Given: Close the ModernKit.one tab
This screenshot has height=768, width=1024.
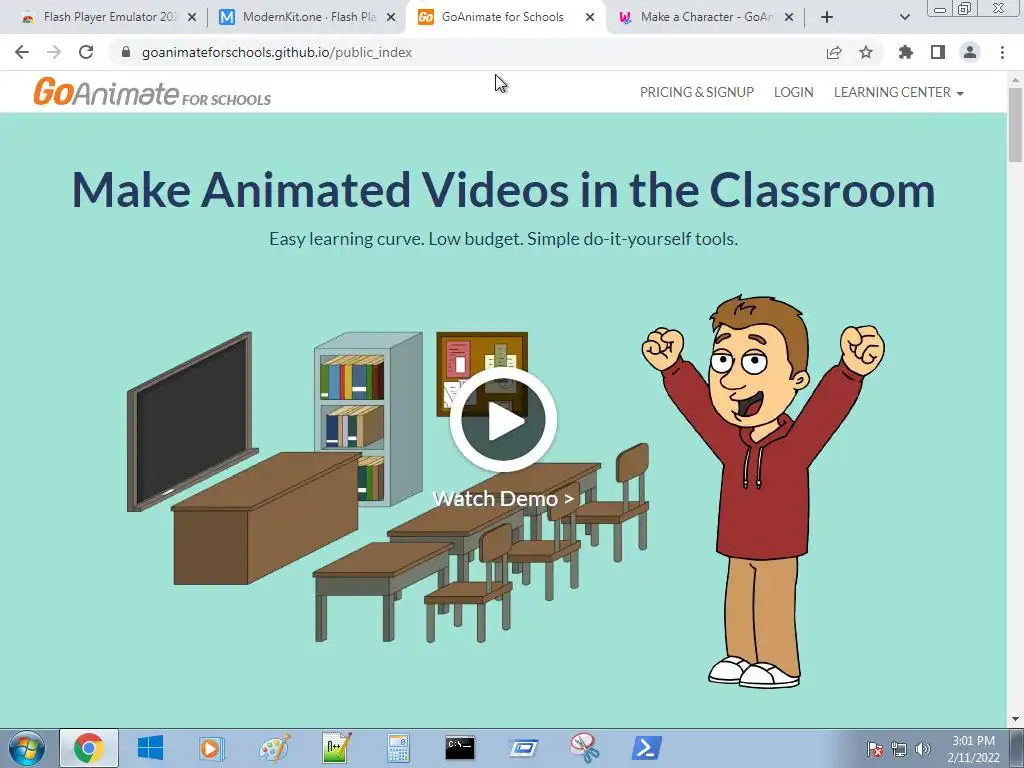Looking at the screenshot, I should pos(391,18).
